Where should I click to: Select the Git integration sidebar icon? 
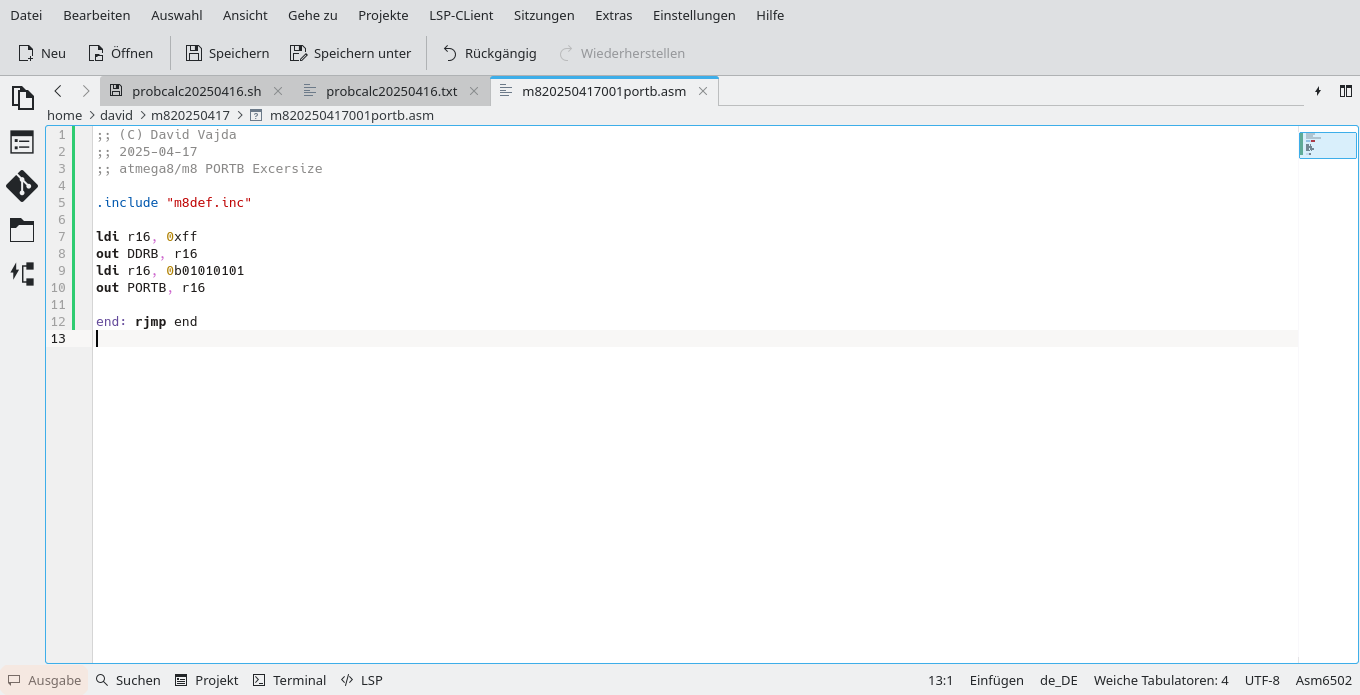[22, 186]
